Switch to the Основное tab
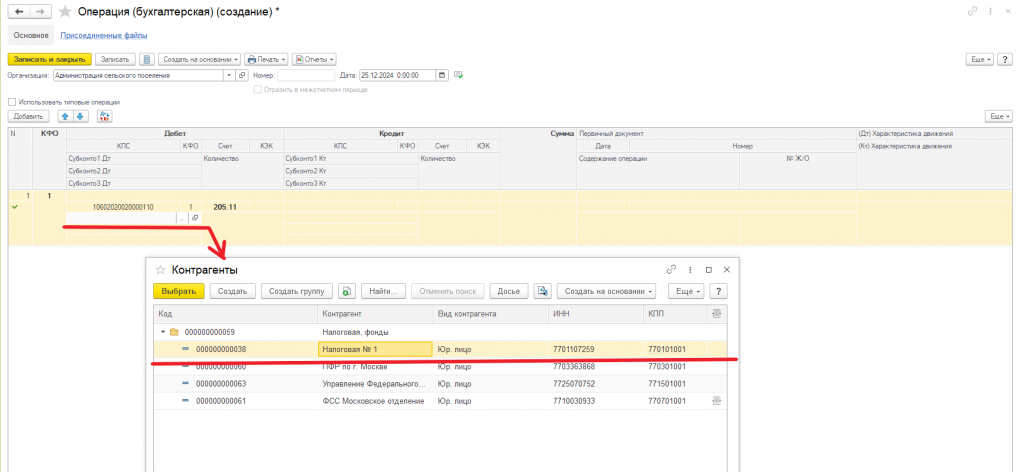The height and width of the screenshot is (472, 1024). point(30,35)
